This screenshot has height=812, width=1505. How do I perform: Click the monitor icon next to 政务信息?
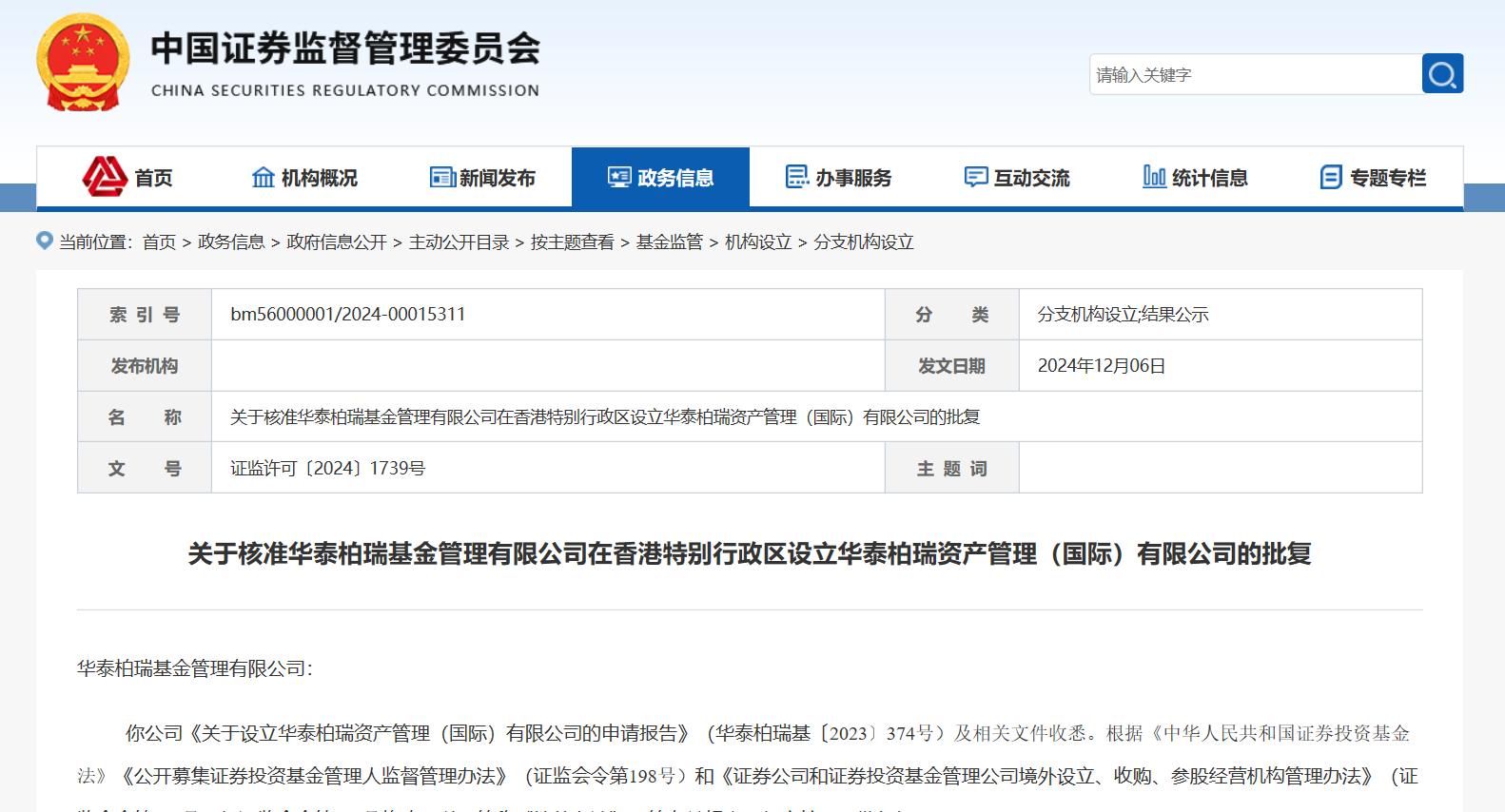(619, 177)
